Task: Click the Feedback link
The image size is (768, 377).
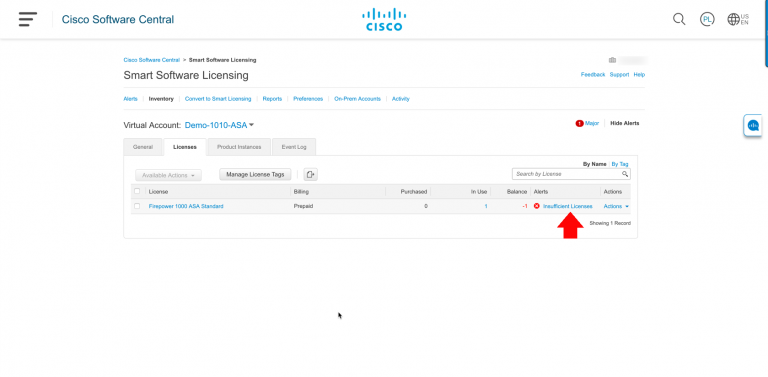Action: pos(593,74)
